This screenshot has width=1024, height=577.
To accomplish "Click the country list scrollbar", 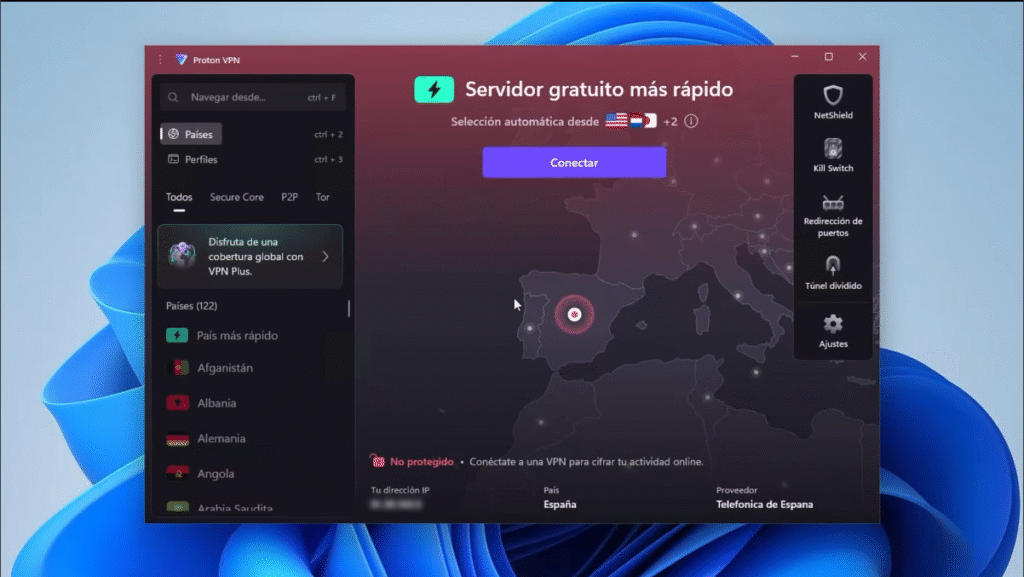I will click(x=349, y=309).
